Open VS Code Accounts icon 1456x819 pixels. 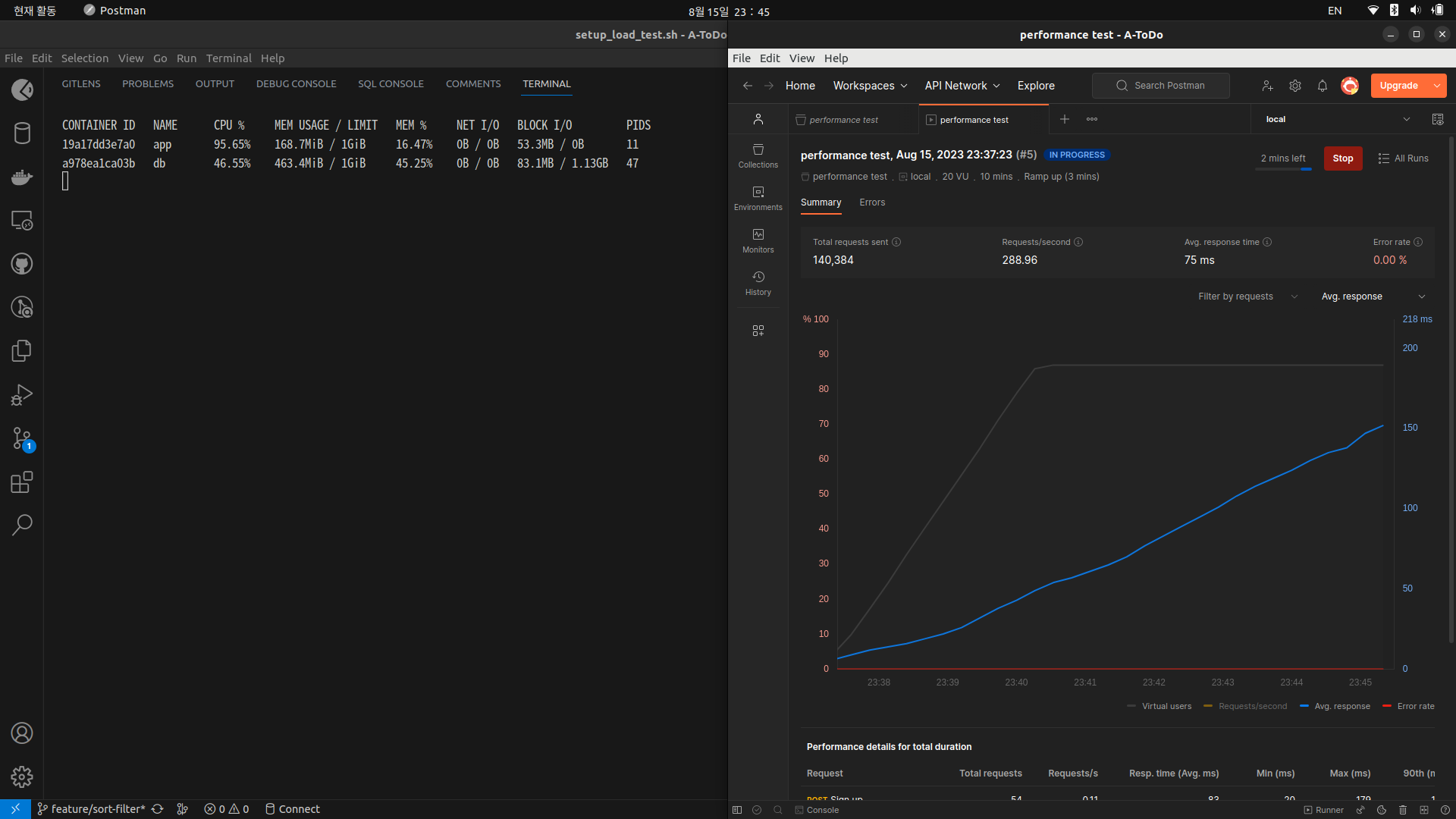pyautogui.click(x=22, y=733)
